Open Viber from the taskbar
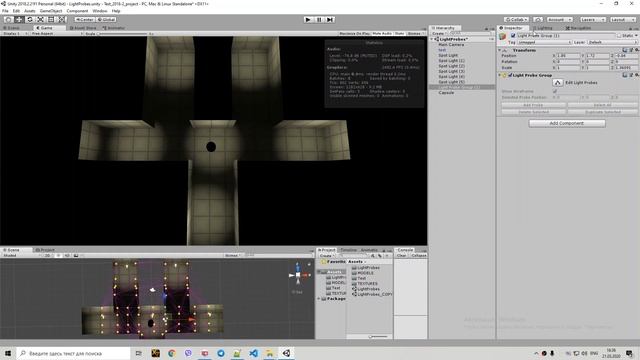640x360 pixels. [188, 353]
